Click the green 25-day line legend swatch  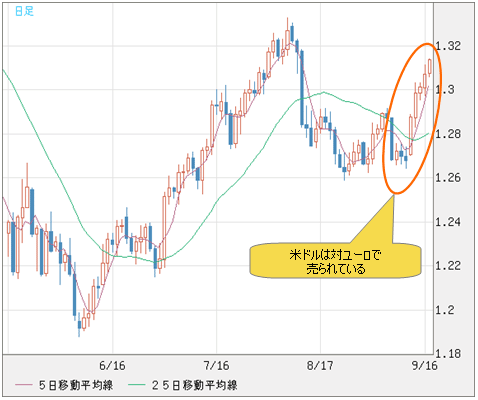[x=137, y=385]
